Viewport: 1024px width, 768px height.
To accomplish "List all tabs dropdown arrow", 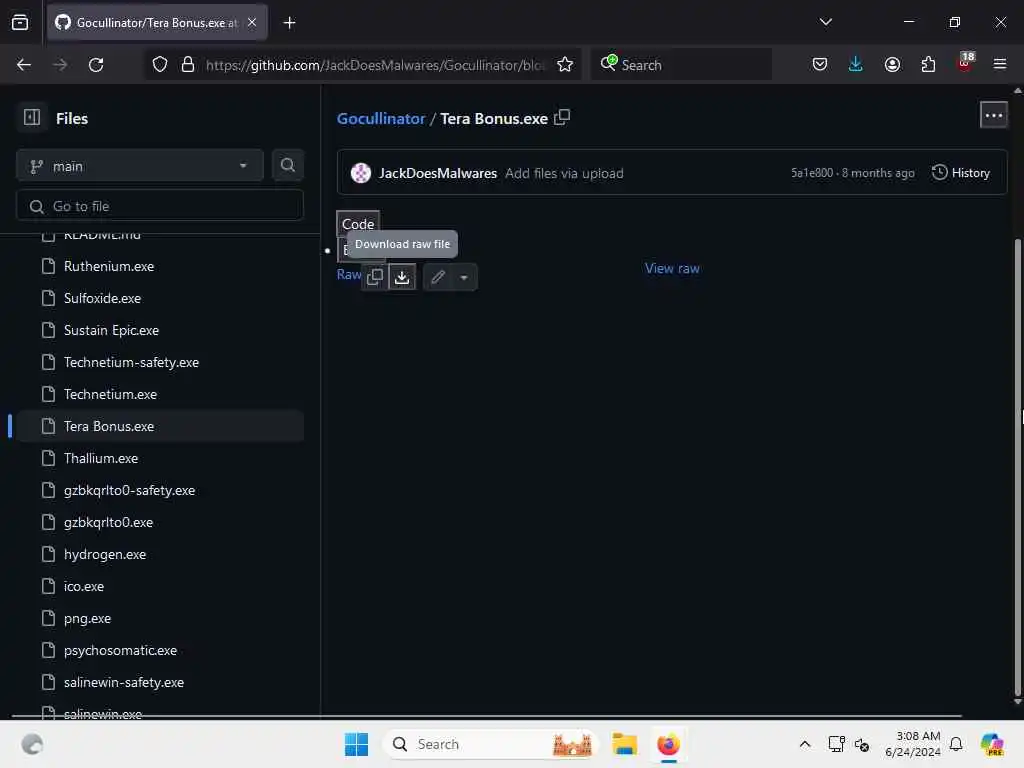I will [825, 22].
